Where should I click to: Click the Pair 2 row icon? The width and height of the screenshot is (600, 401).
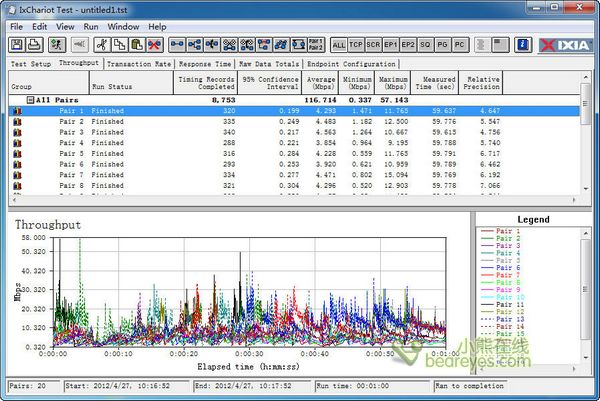point(17,122)
